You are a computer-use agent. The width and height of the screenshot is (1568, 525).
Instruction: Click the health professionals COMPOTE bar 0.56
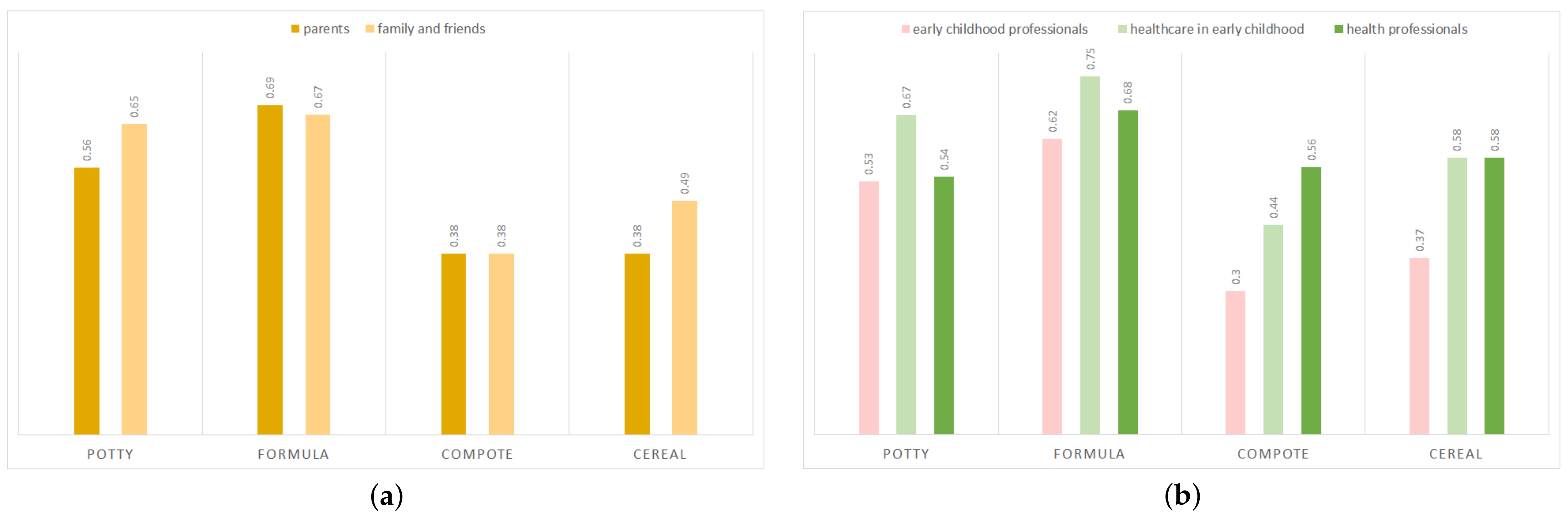1311,301
